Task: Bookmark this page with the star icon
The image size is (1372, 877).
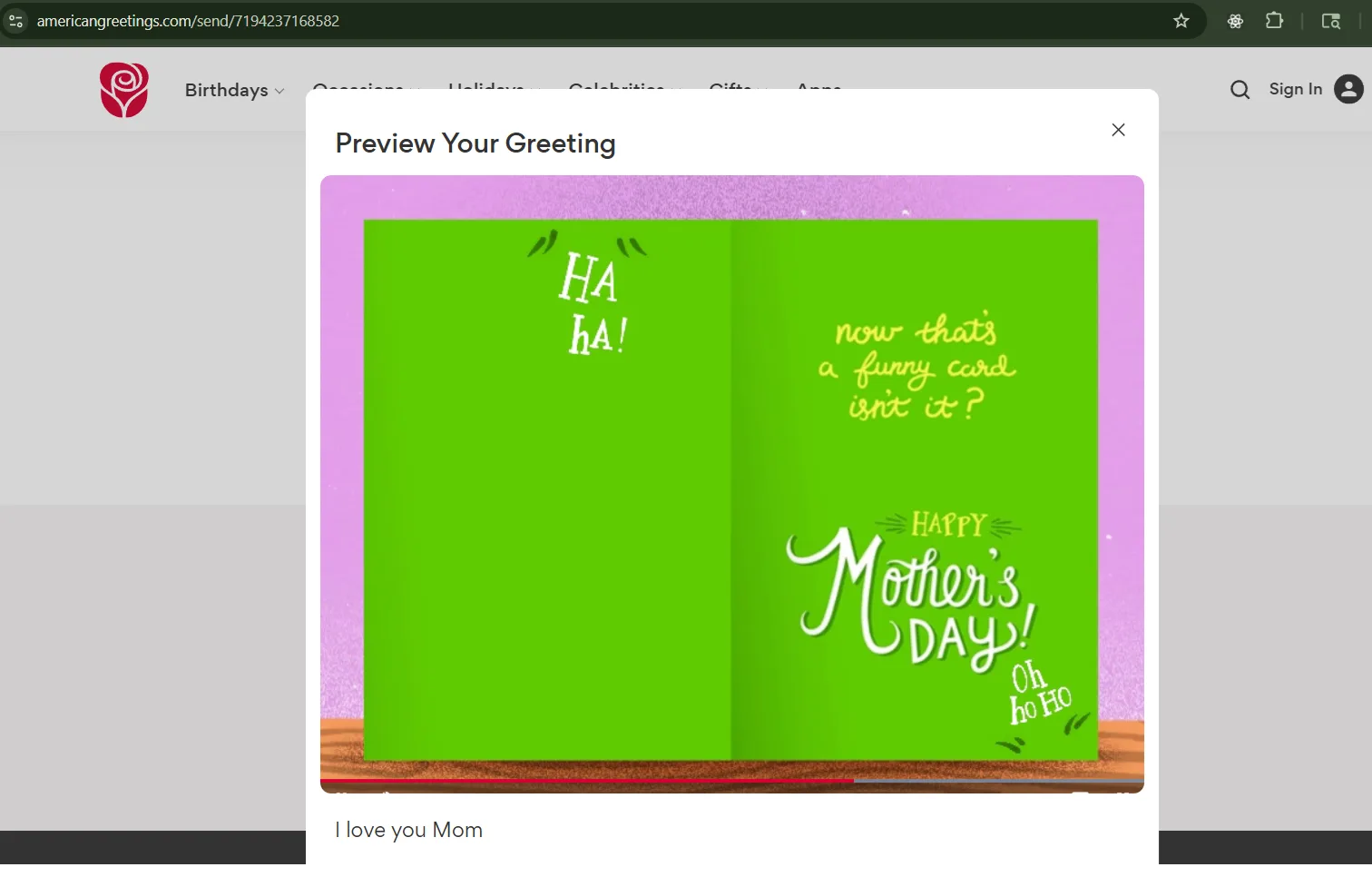Action: [x=1181, y=21]
